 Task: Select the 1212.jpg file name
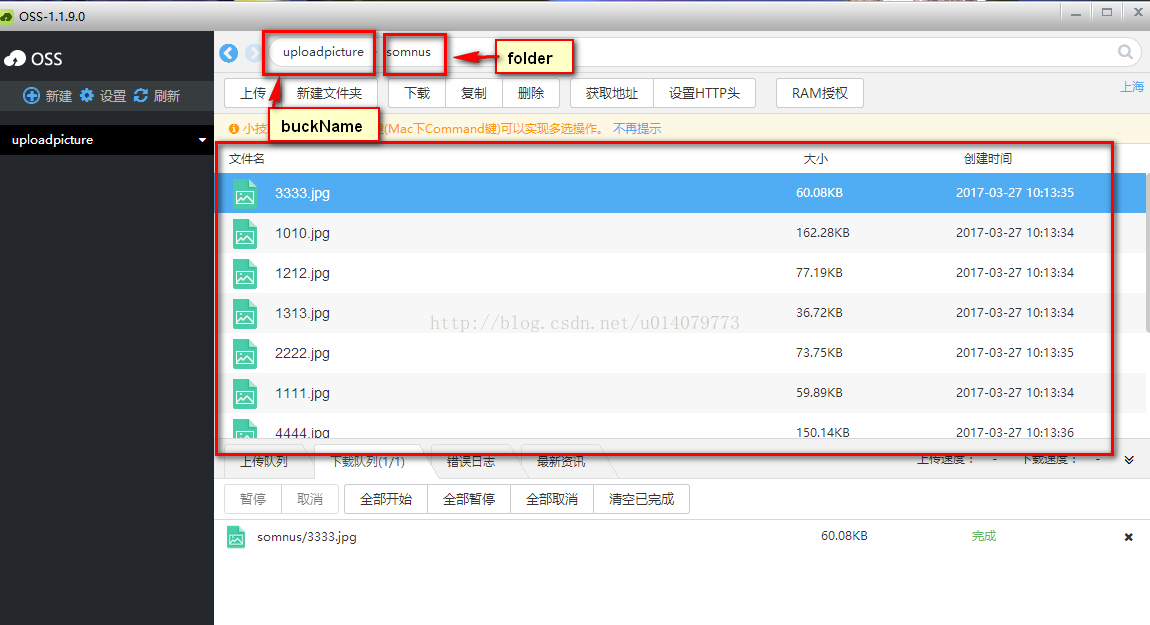(302, 273)
